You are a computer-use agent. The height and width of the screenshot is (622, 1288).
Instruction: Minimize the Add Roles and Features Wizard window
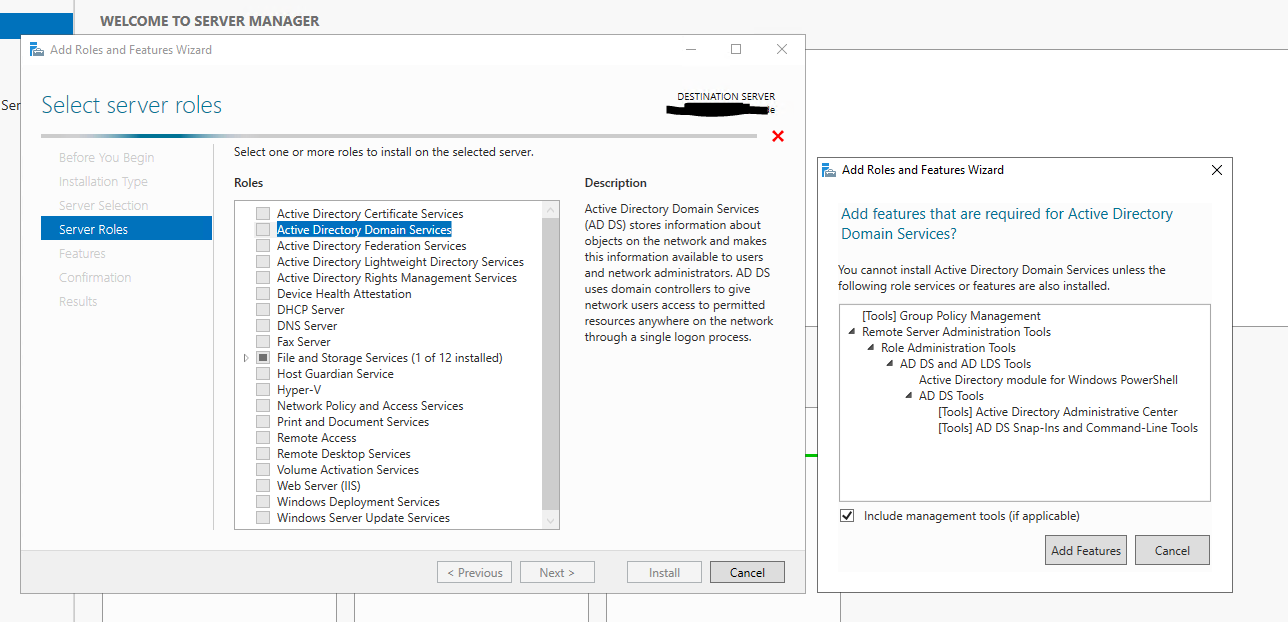(690, 50)
